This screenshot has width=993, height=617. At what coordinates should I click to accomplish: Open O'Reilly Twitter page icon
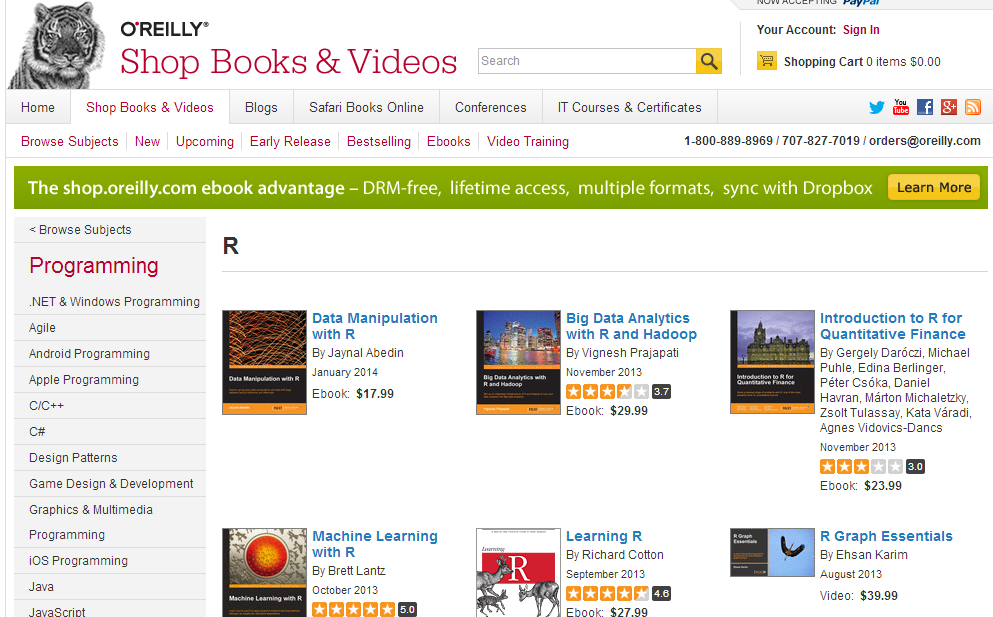point(877,107)
